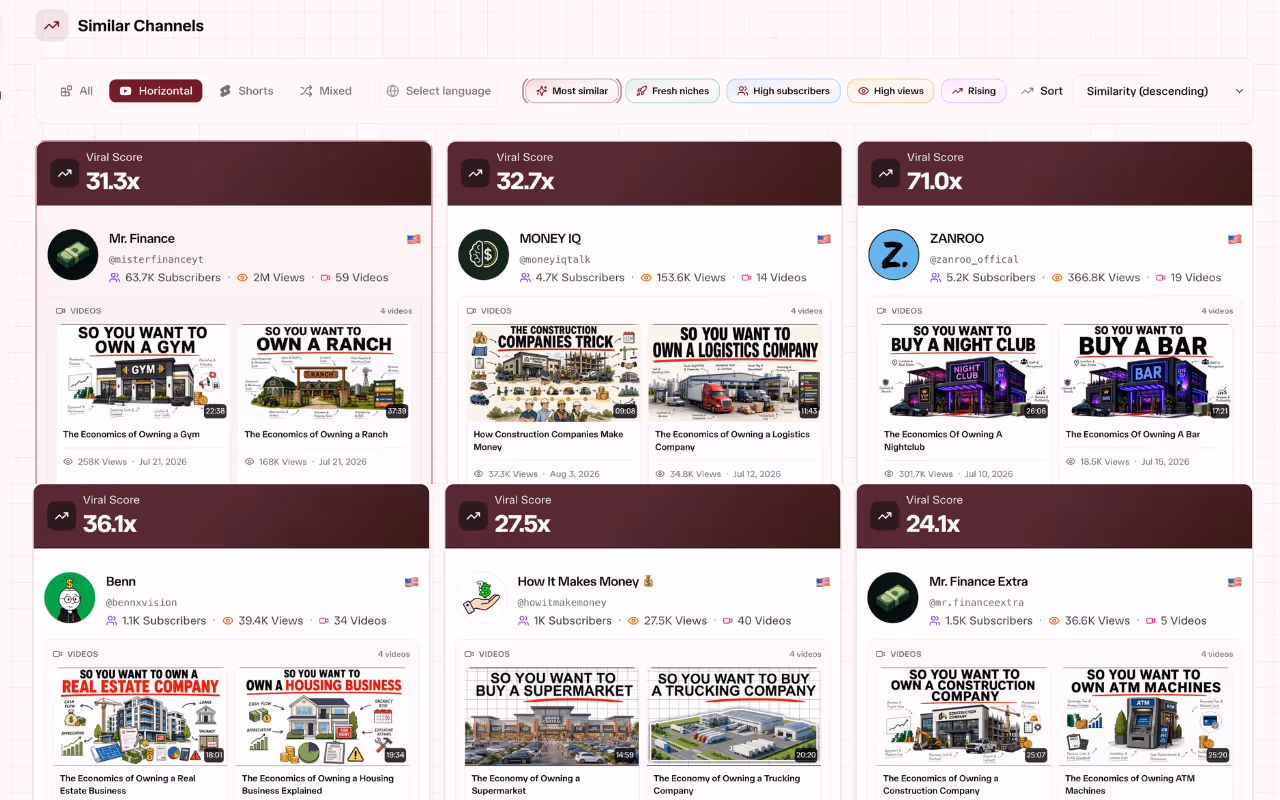This screenshot has height=800, width=1280.
Task: Click the eye icon beside 153.6K Views
Action: pos(646,278)
